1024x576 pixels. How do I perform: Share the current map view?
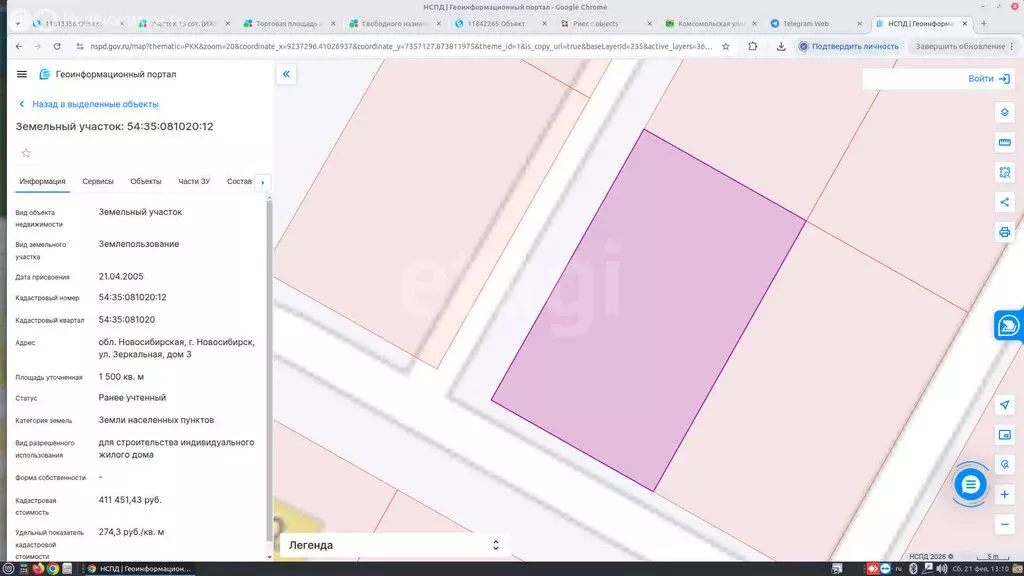pos(1005,202)
